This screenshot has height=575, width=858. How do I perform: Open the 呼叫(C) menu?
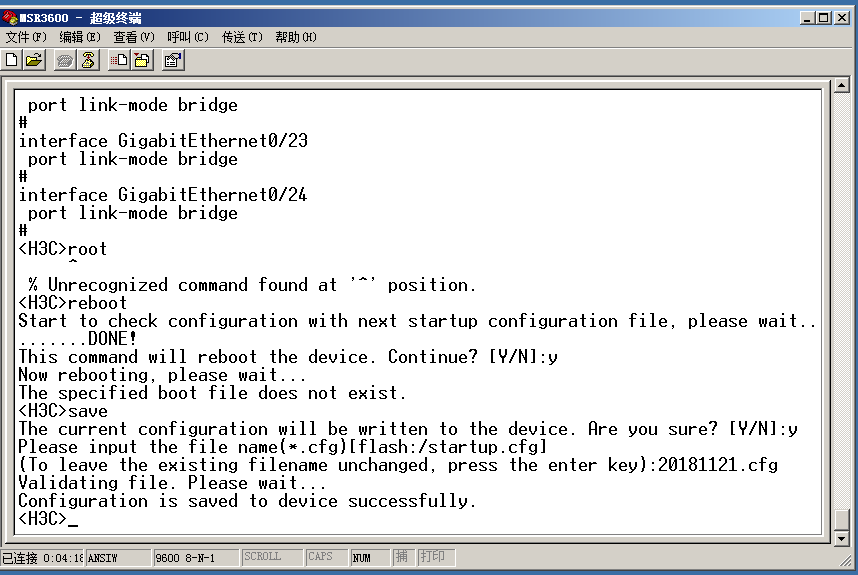[188, 37]
